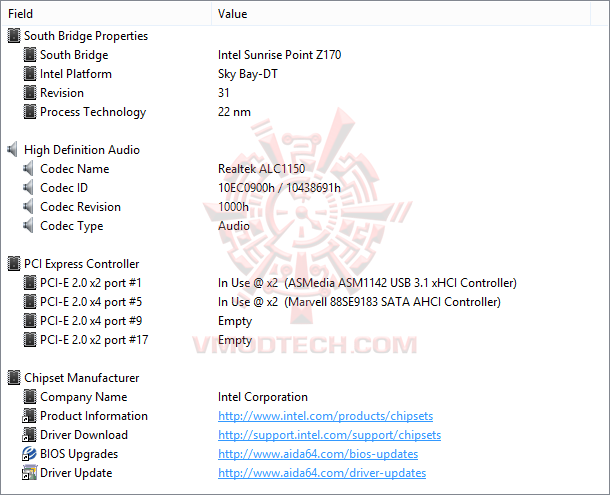The width and height of the screenshot is (610, 495).
Task: Click the Driver Download link icon
Action: (29, 435)
